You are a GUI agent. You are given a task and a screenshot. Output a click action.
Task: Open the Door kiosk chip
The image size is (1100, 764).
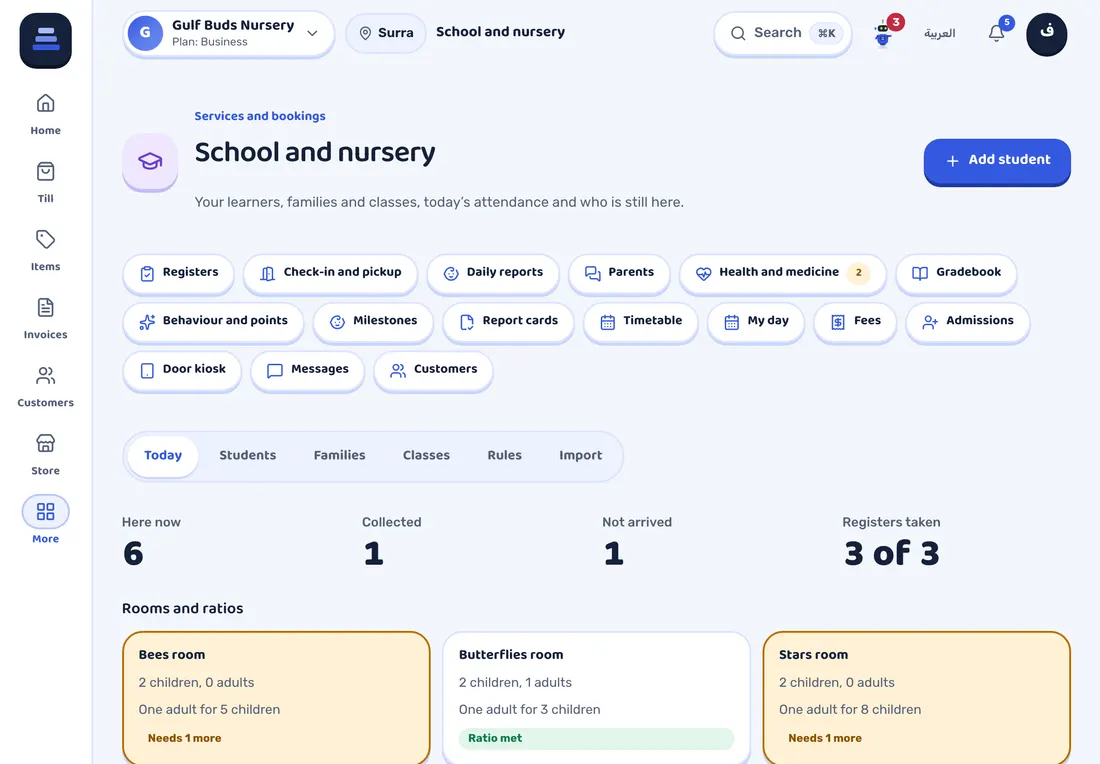click(182, 370)
